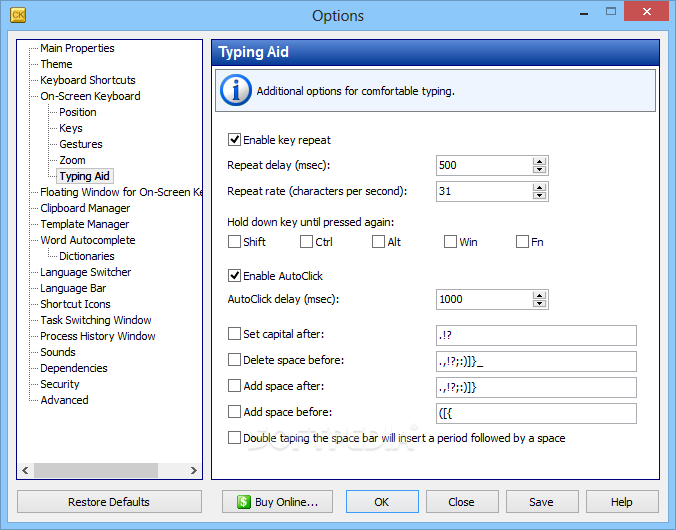Select Theme in the options tree
The image size is (676, 530).
click(56, 64)
